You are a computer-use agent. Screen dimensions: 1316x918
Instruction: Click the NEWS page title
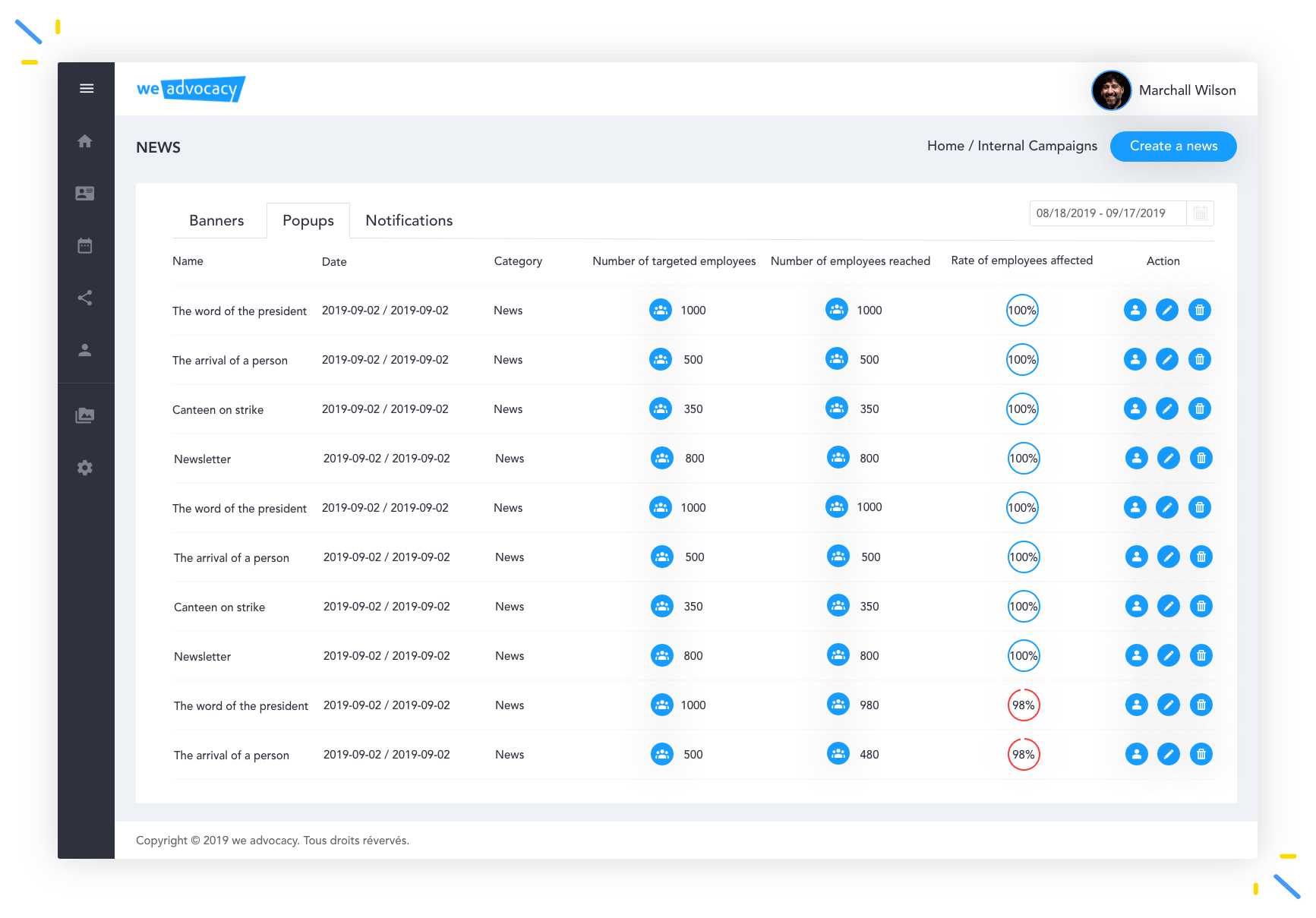pos(158,147)
